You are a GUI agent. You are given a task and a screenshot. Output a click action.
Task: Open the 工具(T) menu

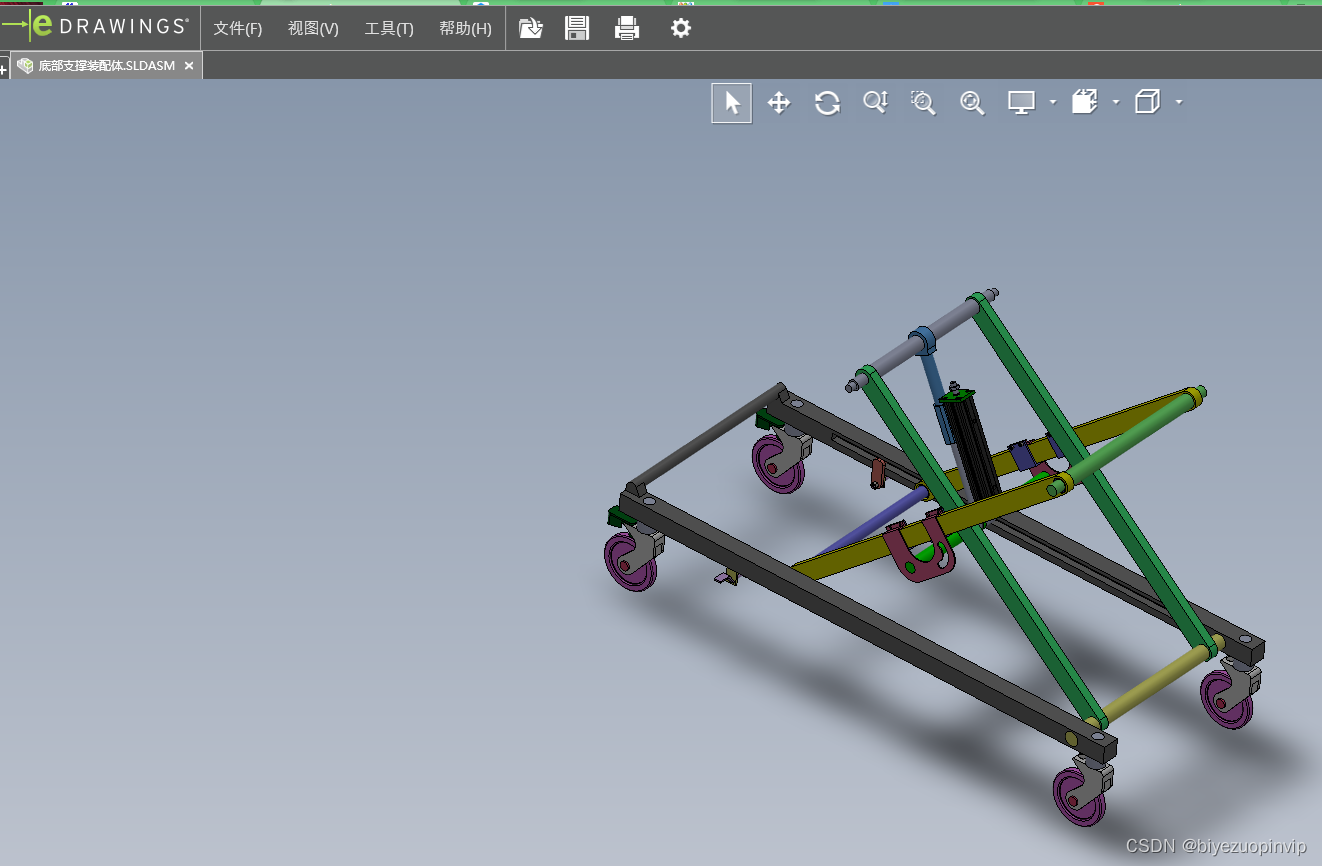[x=389, y=29]
